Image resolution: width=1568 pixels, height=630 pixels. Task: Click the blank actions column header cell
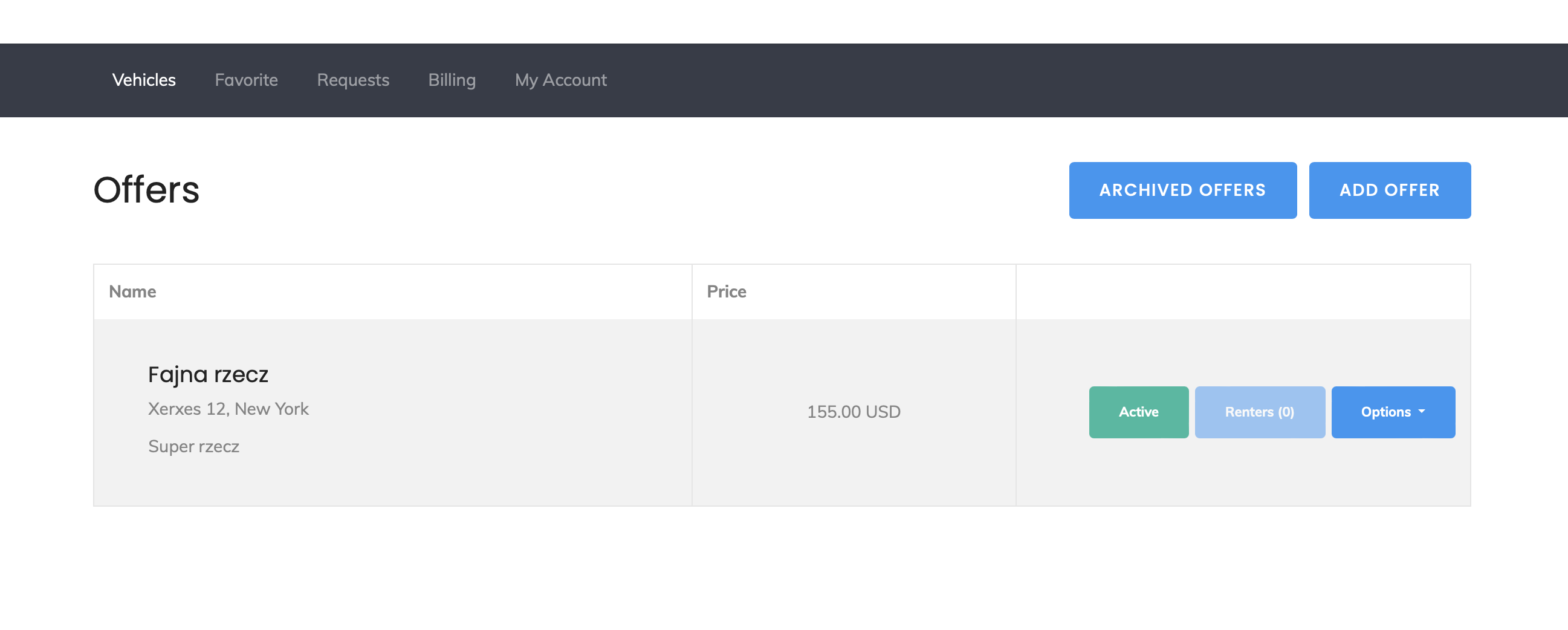pyautogui.click(x=1242, y=291)
